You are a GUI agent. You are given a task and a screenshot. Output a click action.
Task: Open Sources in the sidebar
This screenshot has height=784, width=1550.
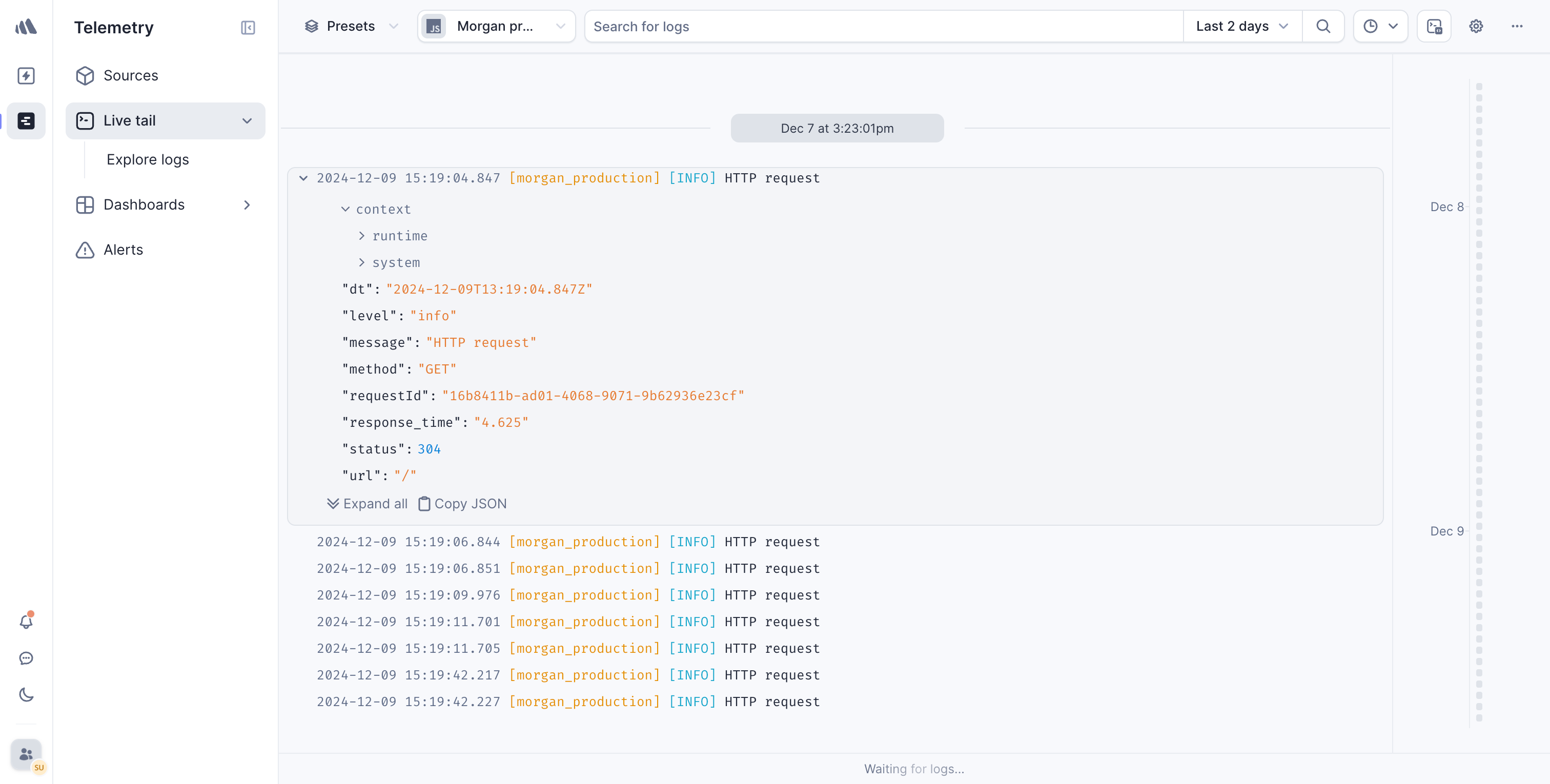[x=166, y=76]
